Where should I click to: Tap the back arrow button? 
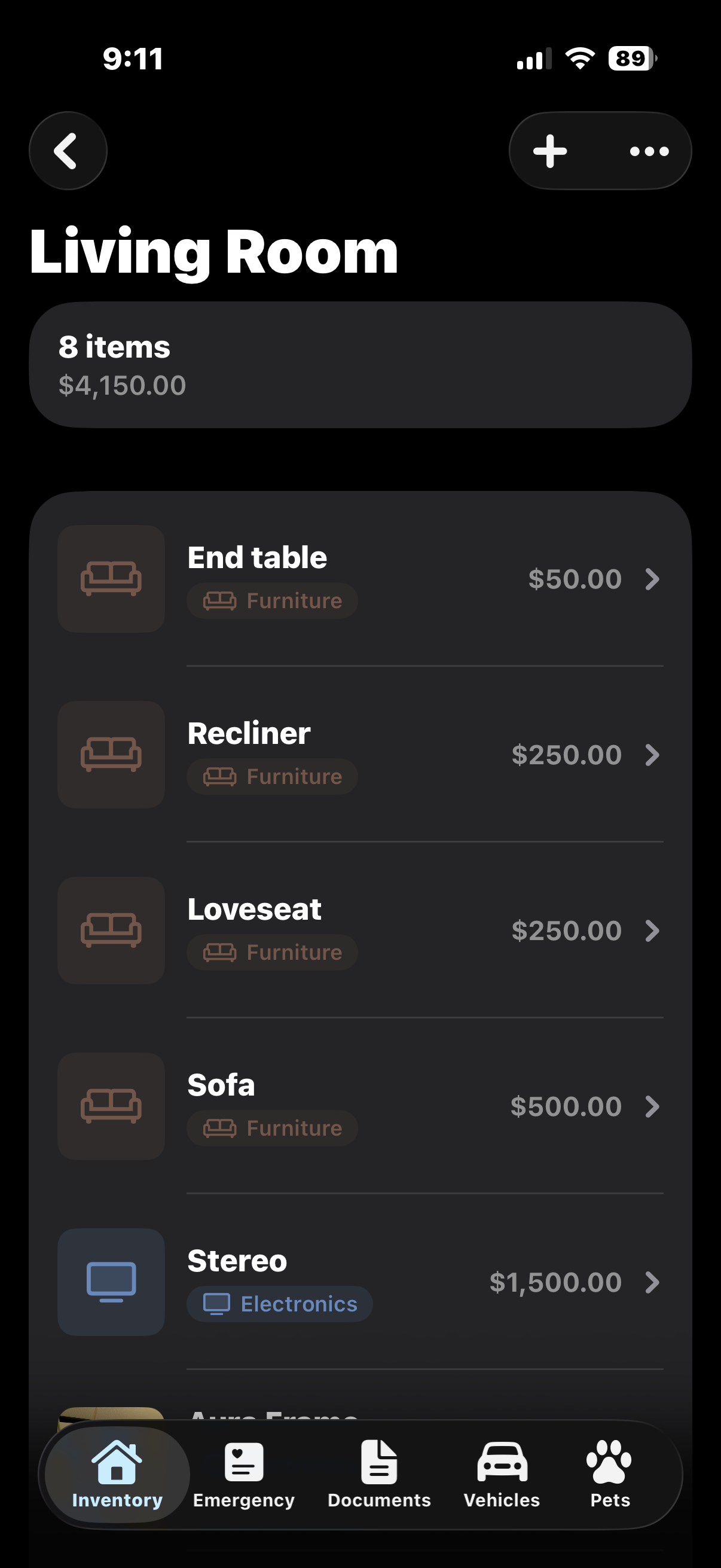click(x=68, y=151)
